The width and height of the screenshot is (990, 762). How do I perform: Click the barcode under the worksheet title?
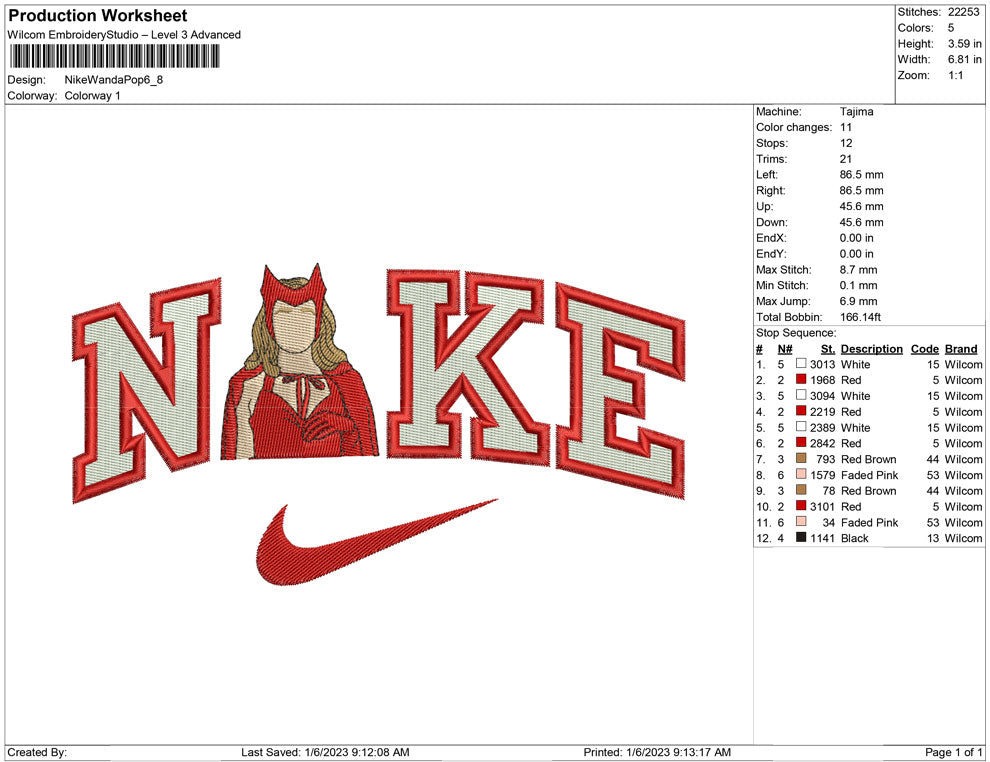tap(114, 57)
